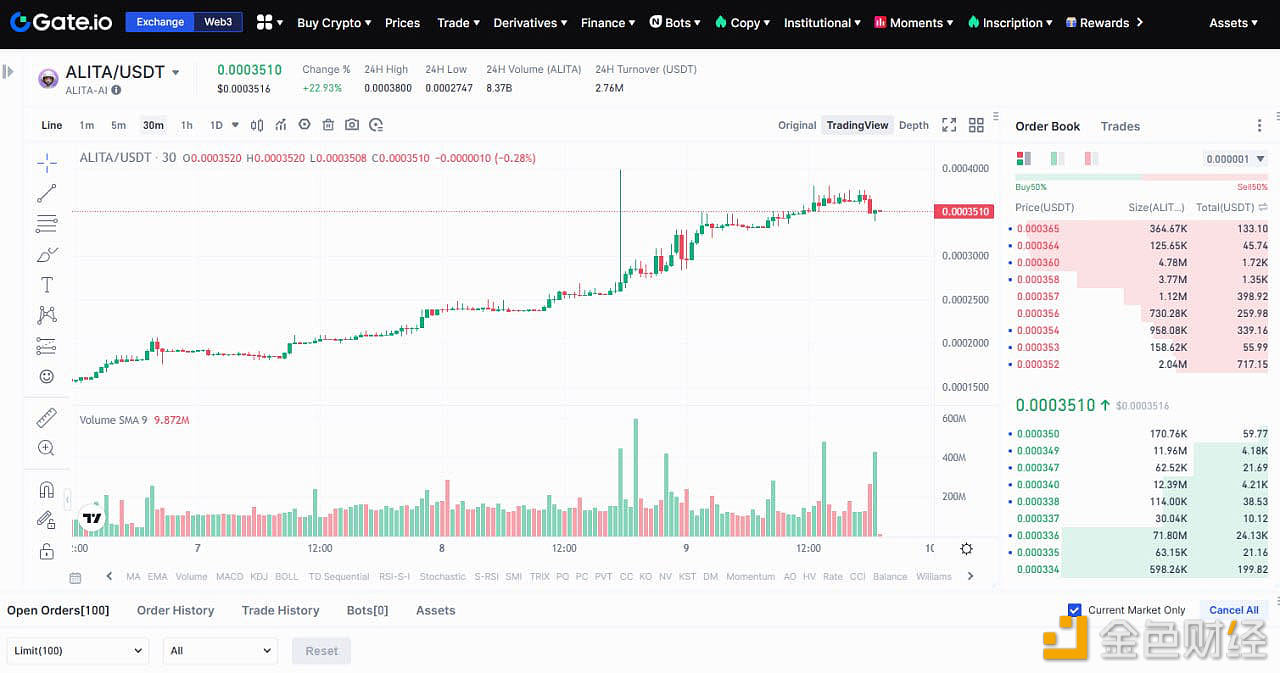Open the Fibonacci retracement tool
The image size is (1280, 673).
[46, 223]
